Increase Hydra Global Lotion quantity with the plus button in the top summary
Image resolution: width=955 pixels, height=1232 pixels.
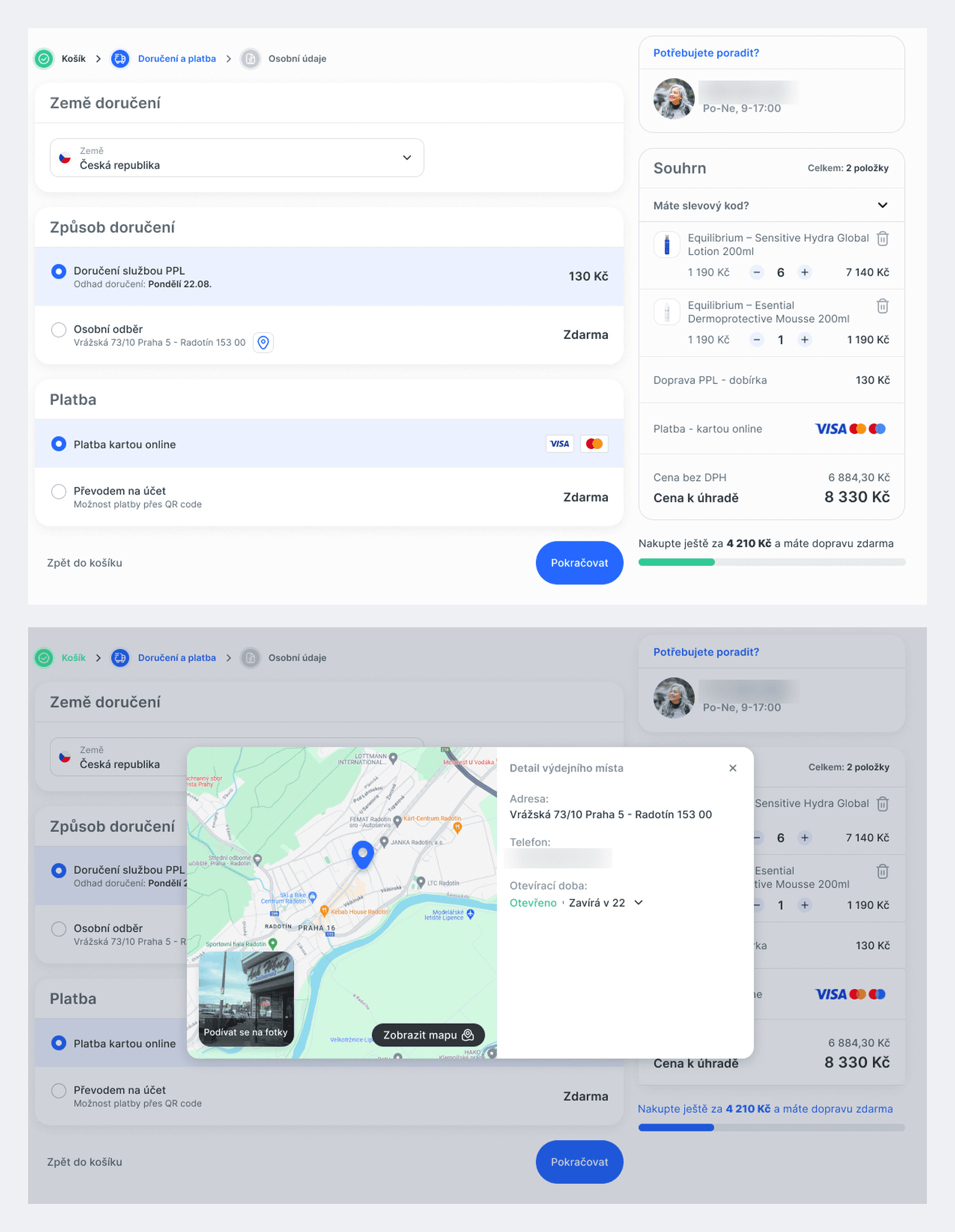tap(804, 273)
